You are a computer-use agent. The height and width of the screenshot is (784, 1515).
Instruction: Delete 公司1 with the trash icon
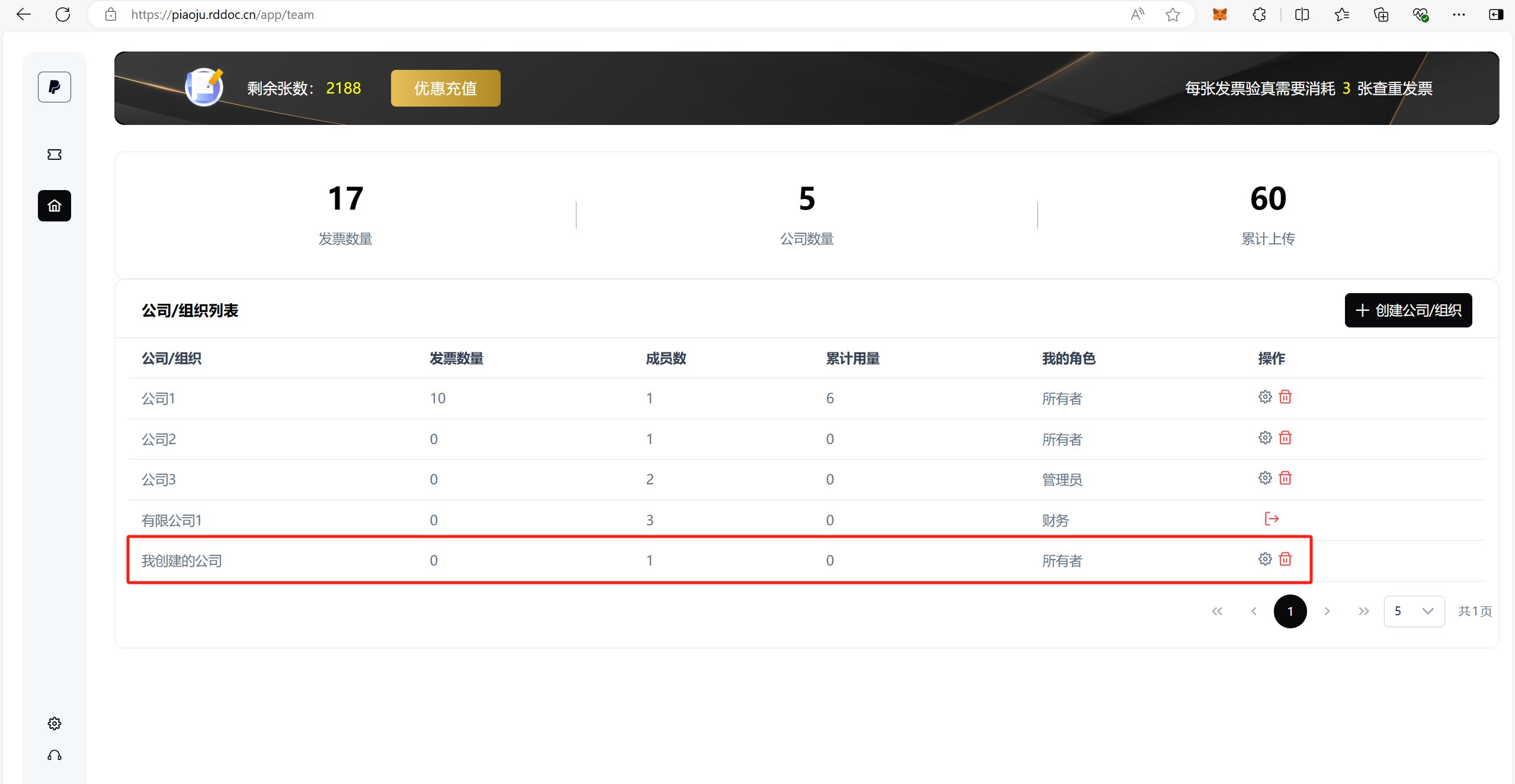1285,397
